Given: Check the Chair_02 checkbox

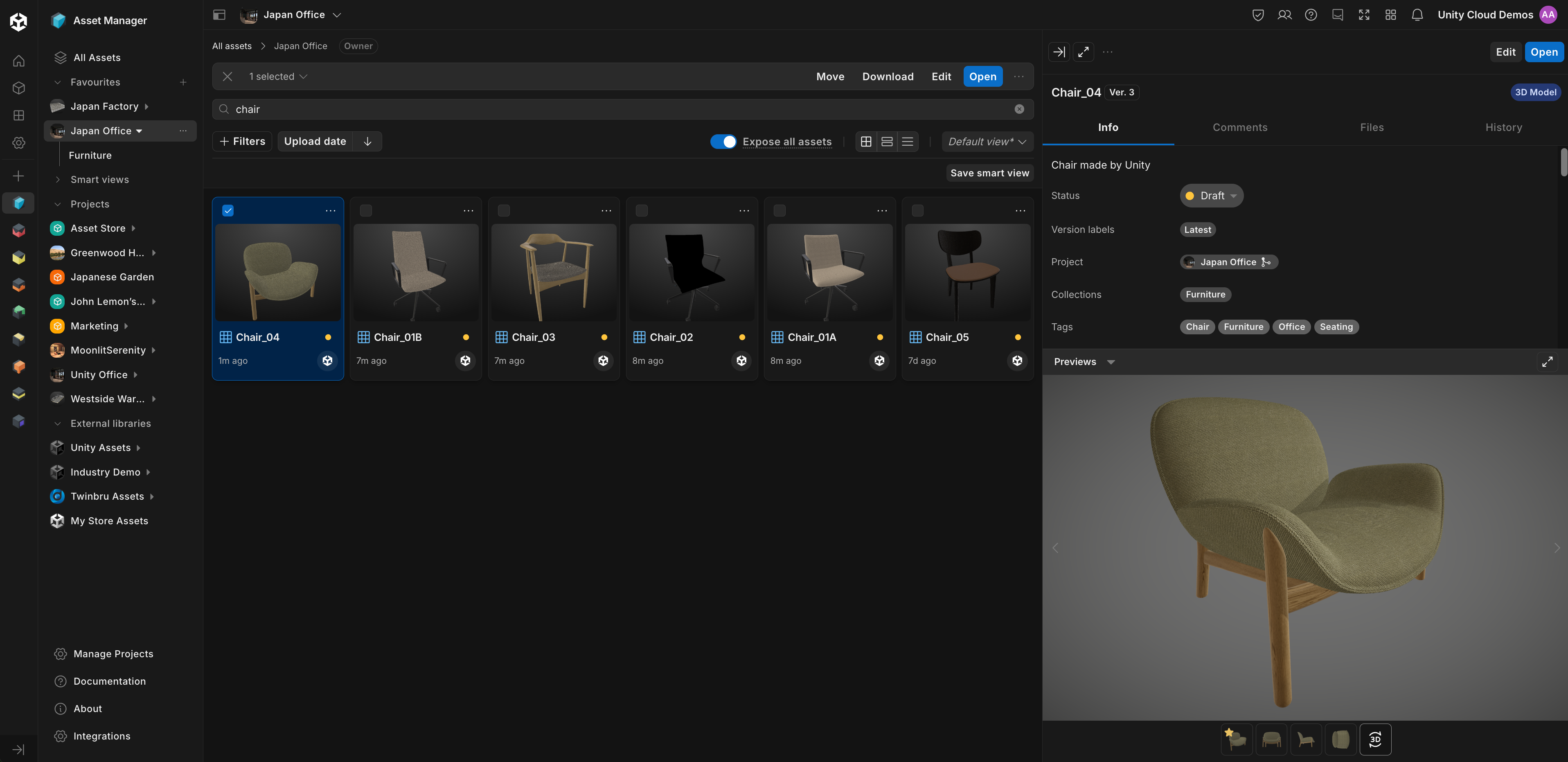Looking at the screenshot, I should click(x=642, y=211).
